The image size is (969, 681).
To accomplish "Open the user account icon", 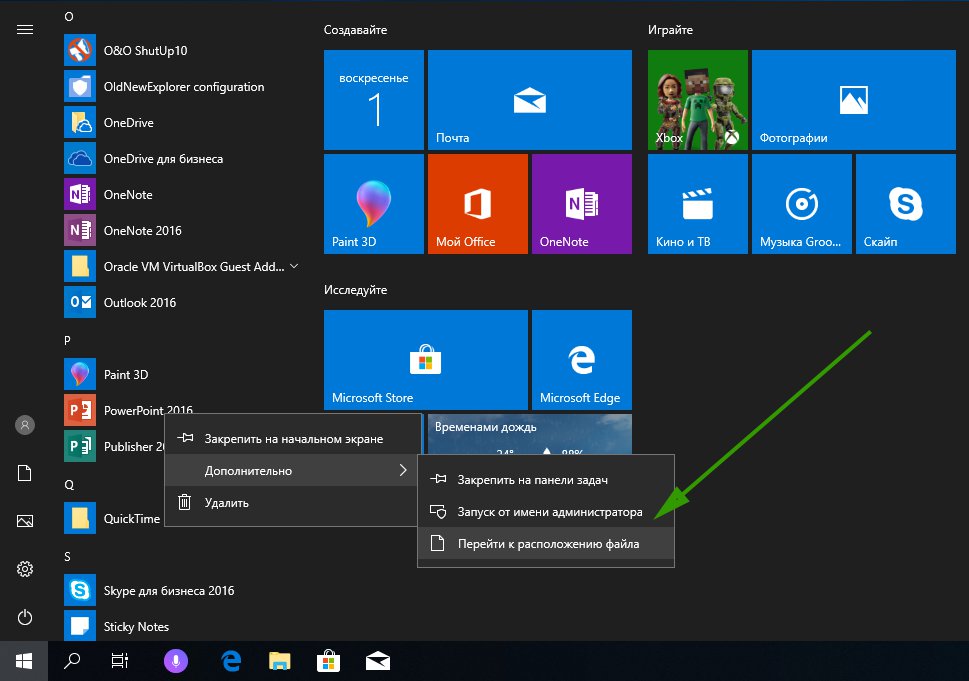I will (x=25, y=425).
